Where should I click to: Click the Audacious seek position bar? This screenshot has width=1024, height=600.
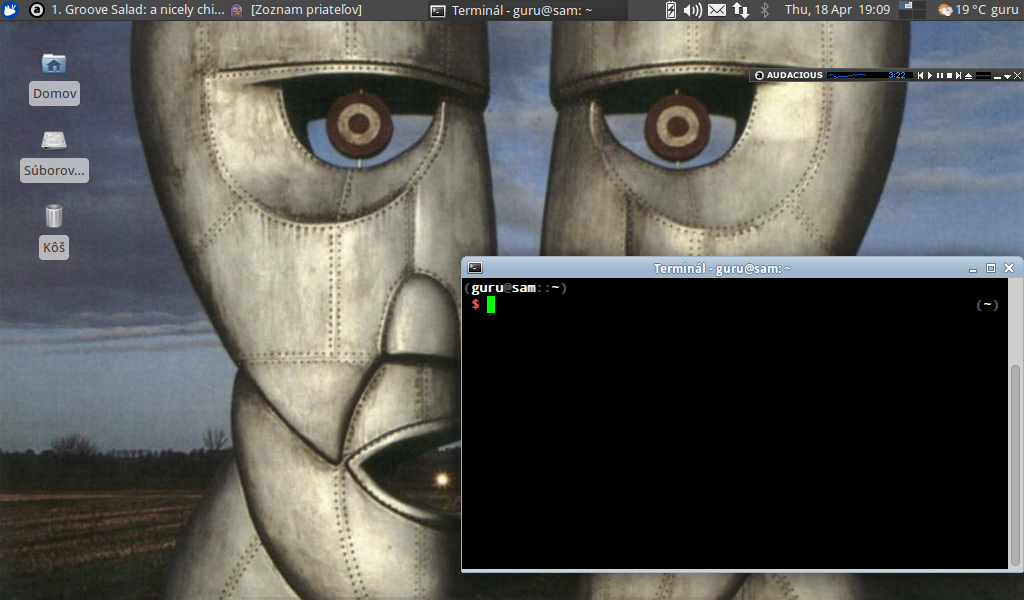click(983, 75)
